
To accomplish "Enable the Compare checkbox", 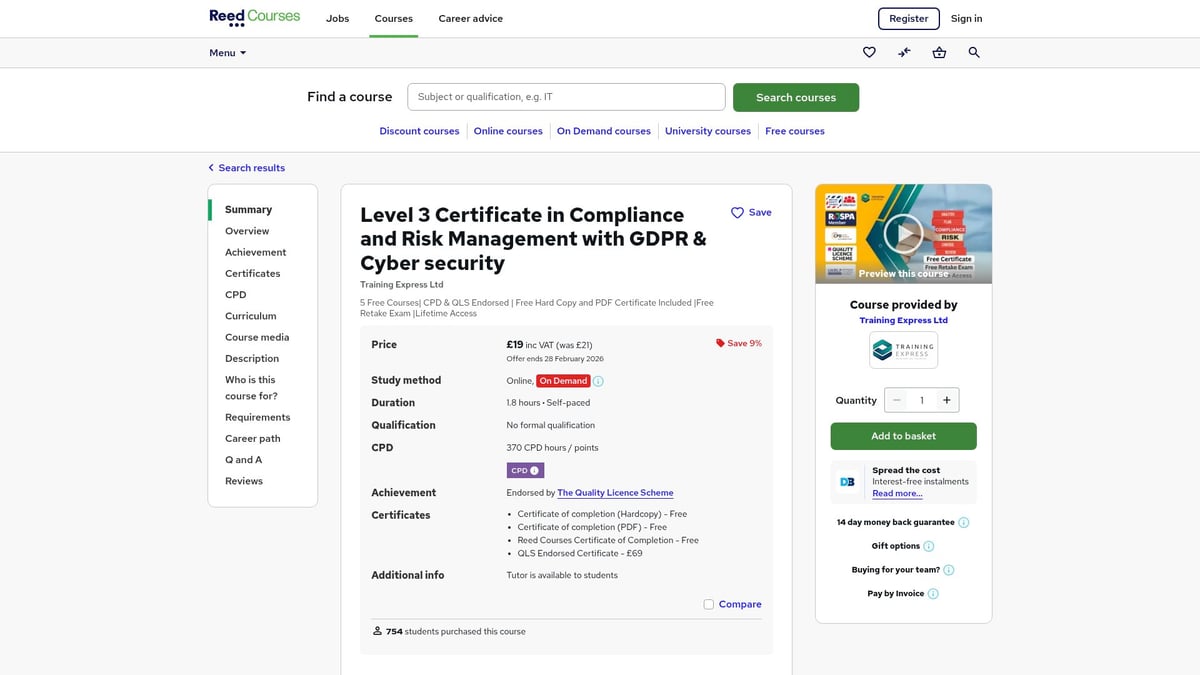I will click(709, 604).
